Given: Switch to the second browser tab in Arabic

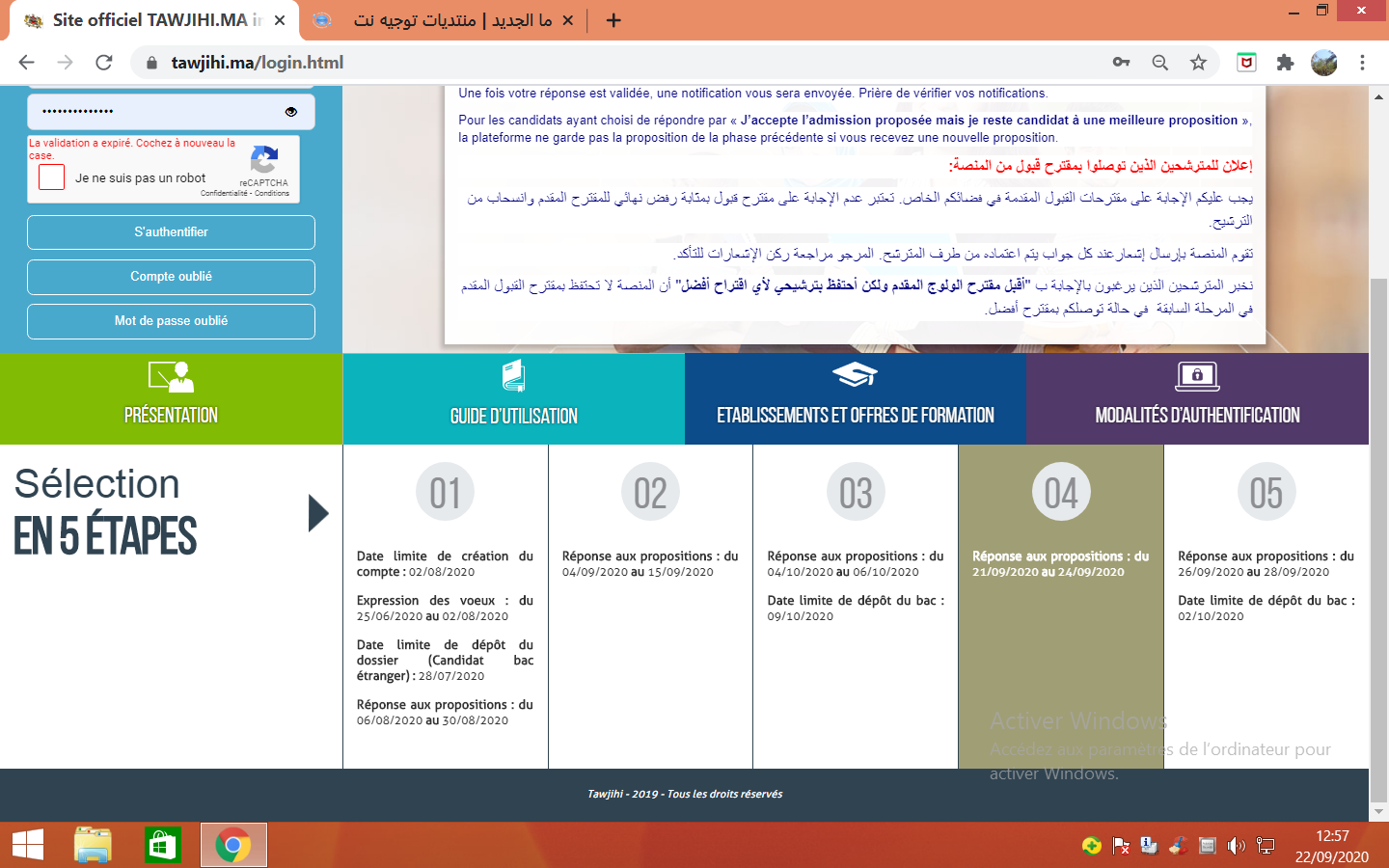Looking at the screenshot, I should (451, 20).
